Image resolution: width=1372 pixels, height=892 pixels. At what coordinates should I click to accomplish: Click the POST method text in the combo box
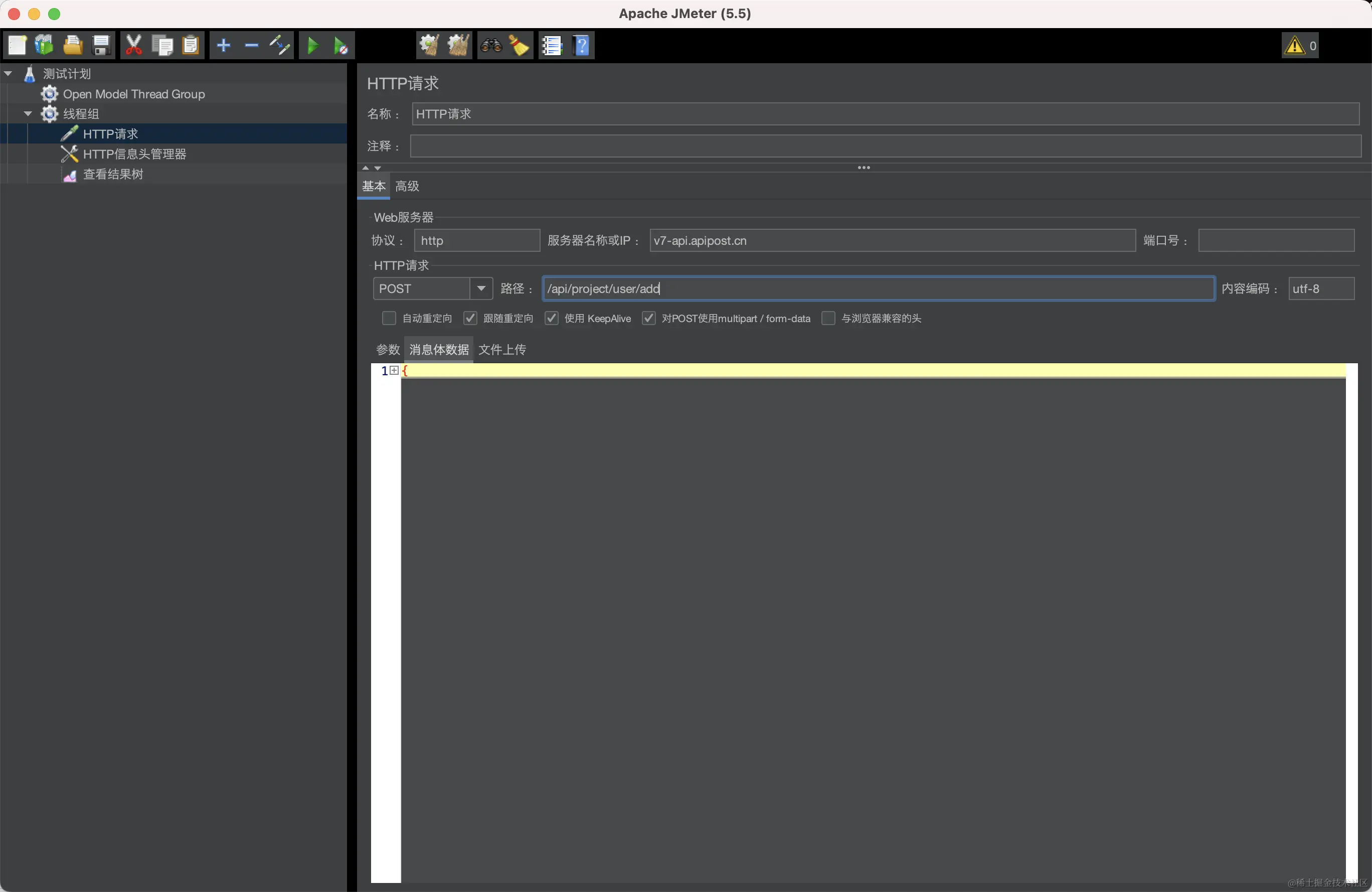(x=395, y=288)
